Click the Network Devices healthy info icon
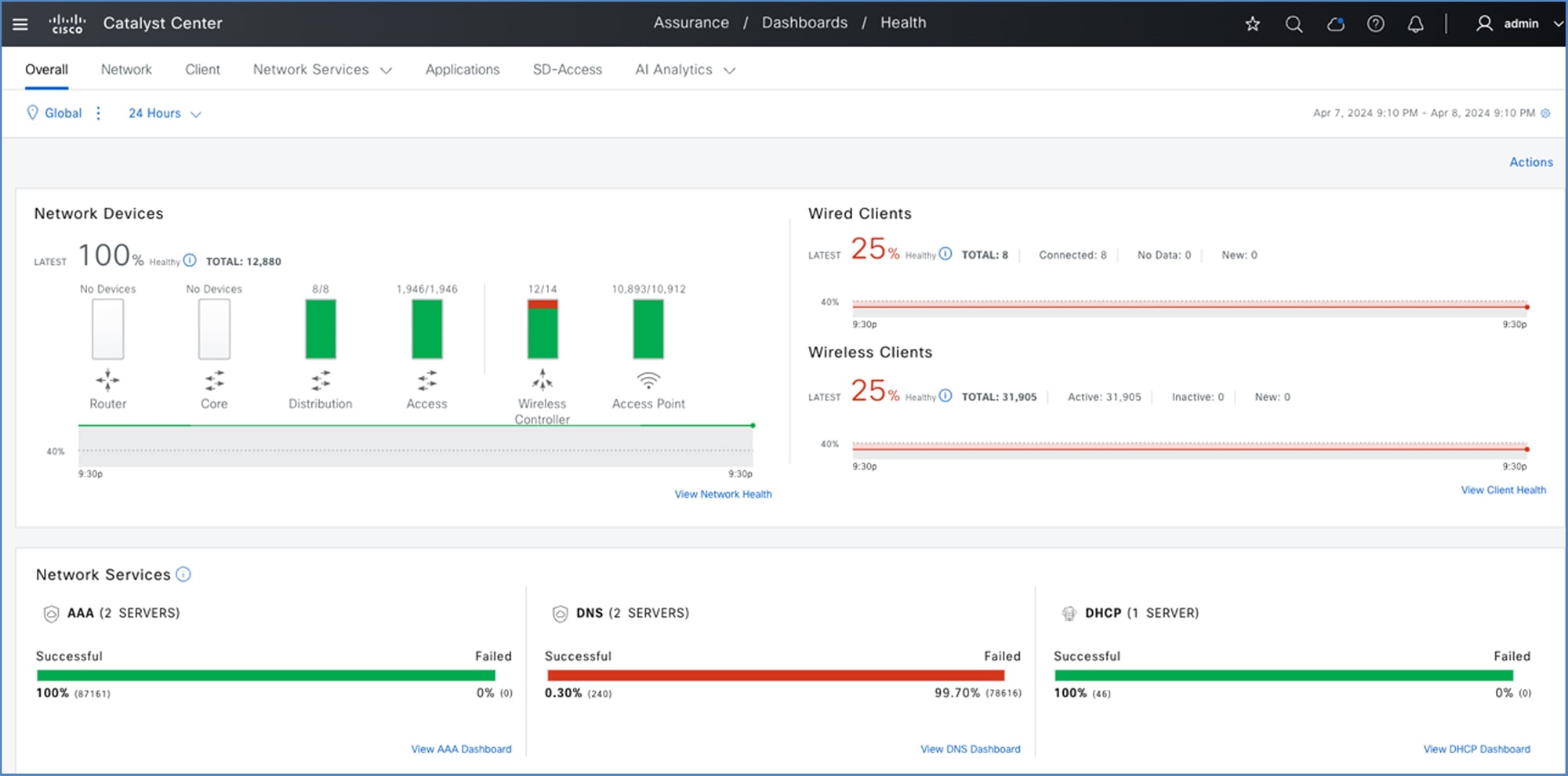This screenshot has height=776, width=1568. tap(190, 260)
